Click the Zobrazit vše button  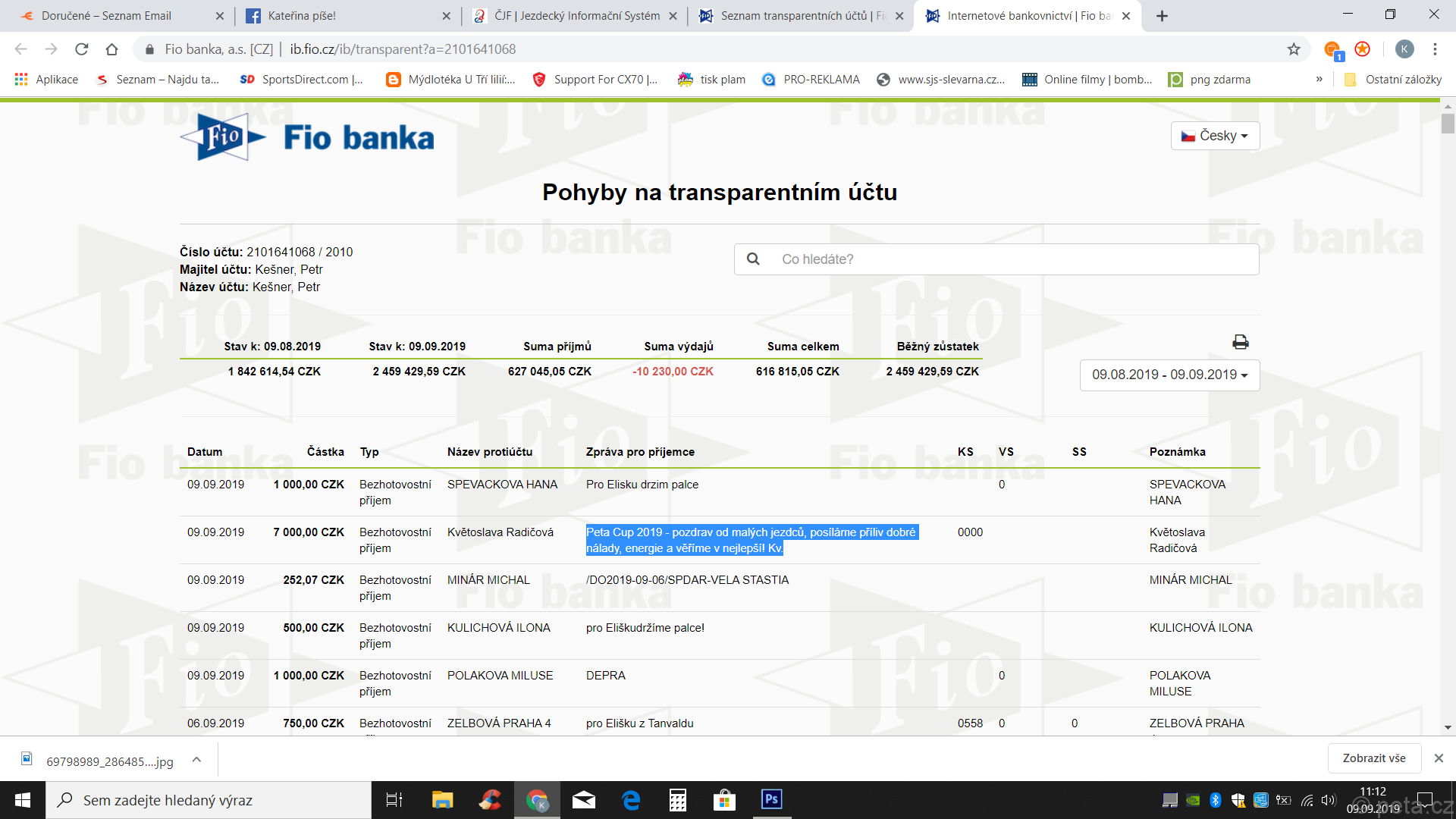[1373, 758]
